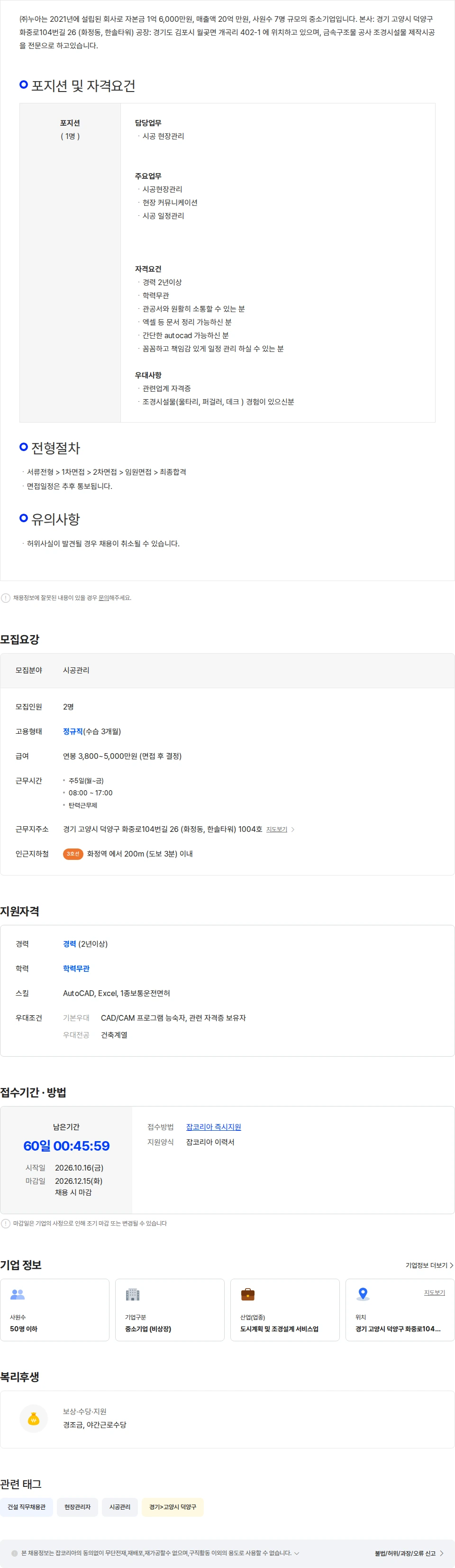This screenshot has width=455, height=1568.
Task: Expand the 본 채용정보는 notice chevron
Action: (x=297, y=1553)
